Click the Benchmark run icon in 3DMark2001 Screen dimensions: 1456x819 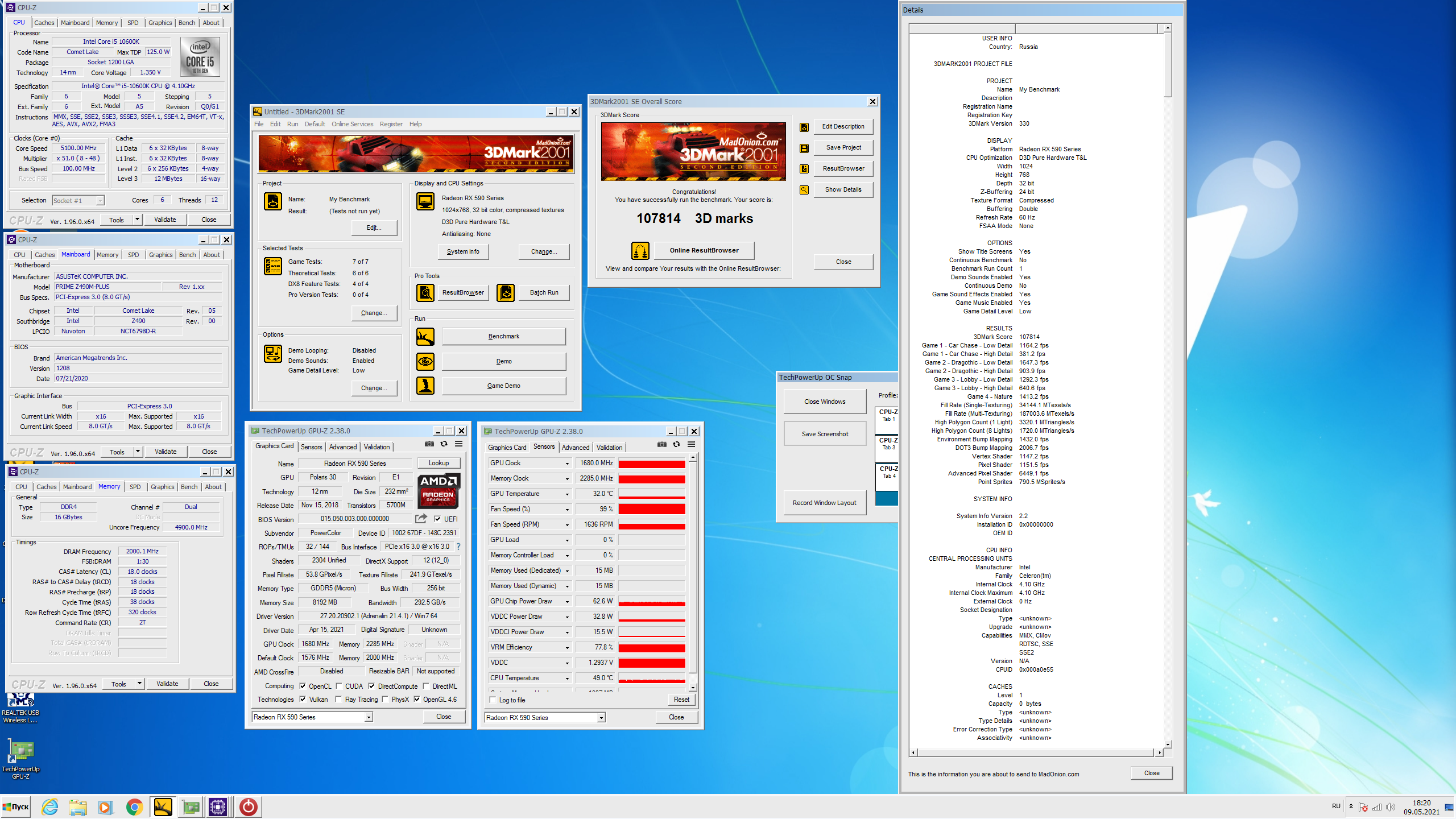[425, 337]
